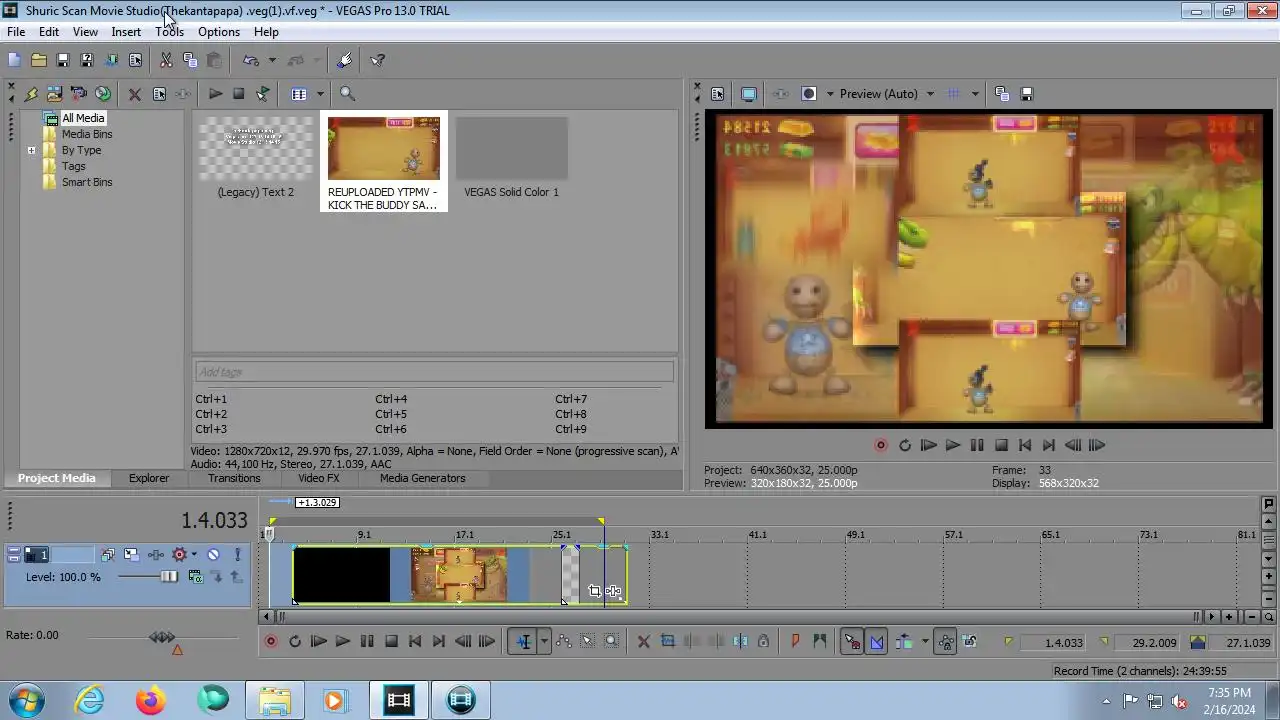Toggle Ignore Event Grouping button
The image size is (1280, 720).
click(x=970, y=642)
